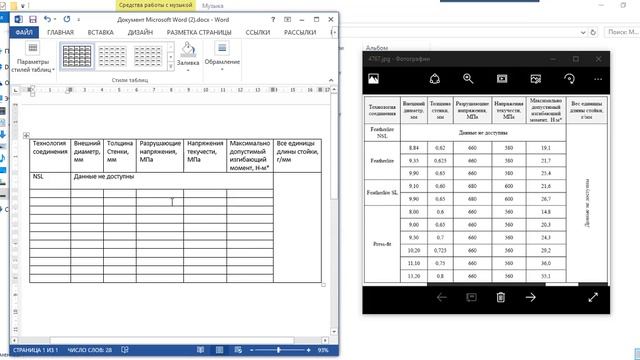Click the Word vertical scrollbar down arrow

(334, 332)
